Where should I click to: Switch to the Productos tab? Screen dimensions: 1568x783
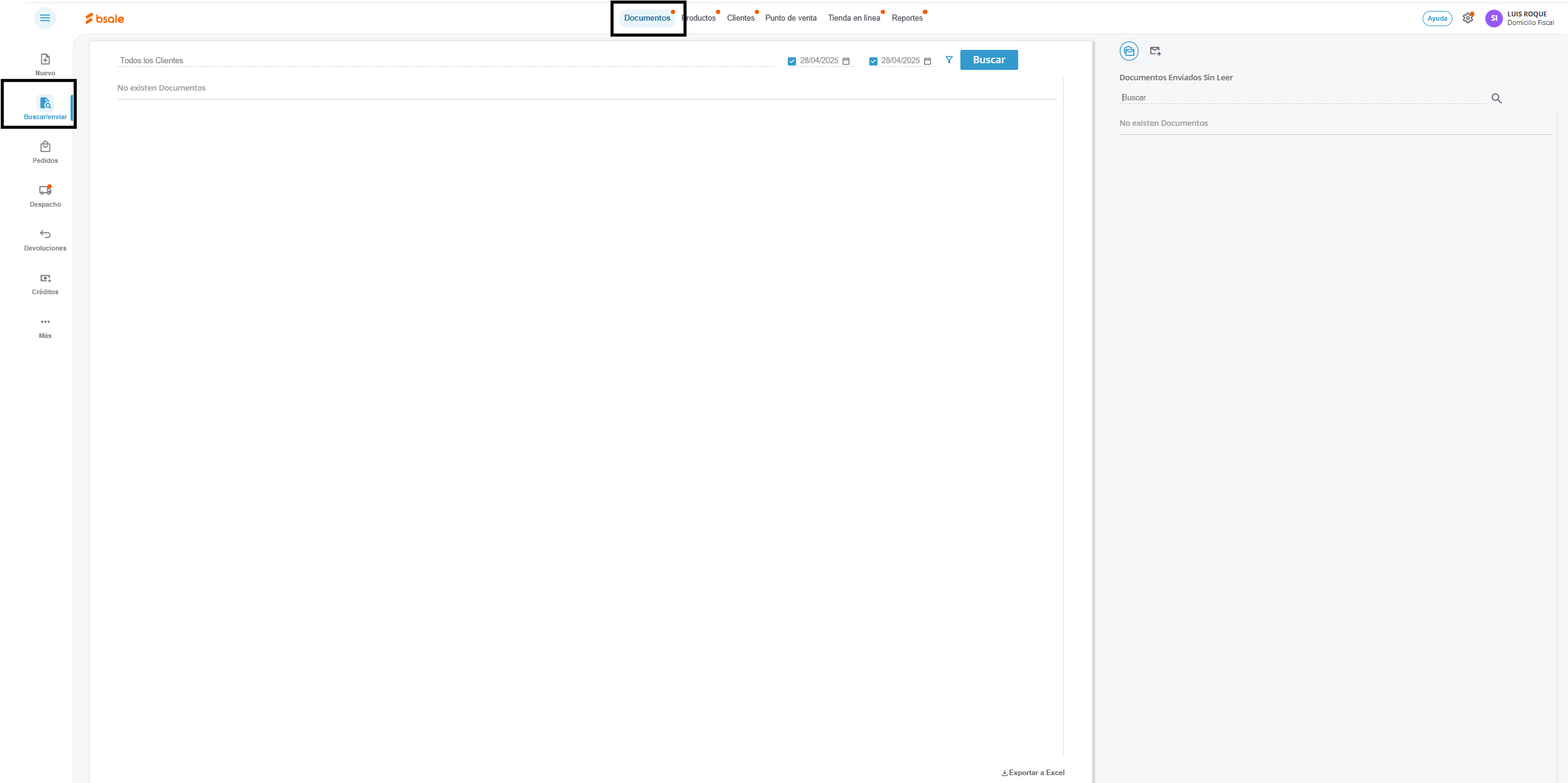(701, 18)
